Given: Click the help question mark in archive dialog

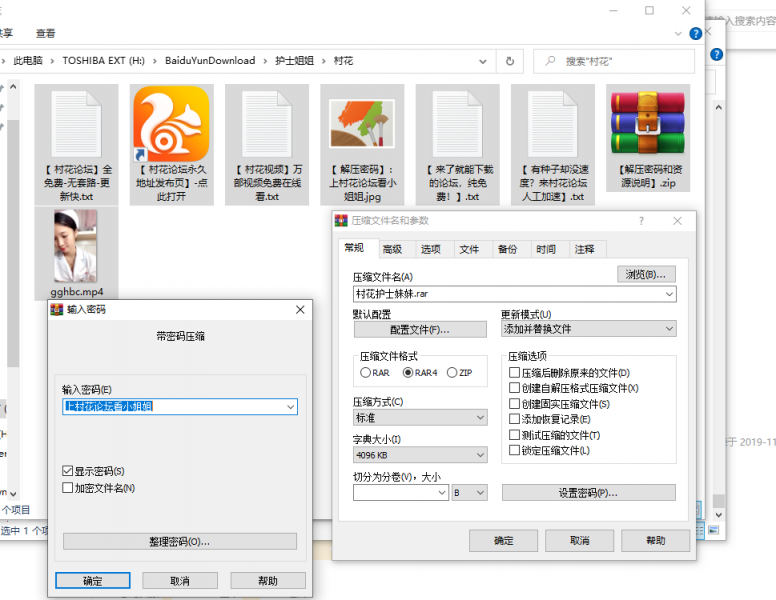Looking at the screenshot, I should coord(641,221).
